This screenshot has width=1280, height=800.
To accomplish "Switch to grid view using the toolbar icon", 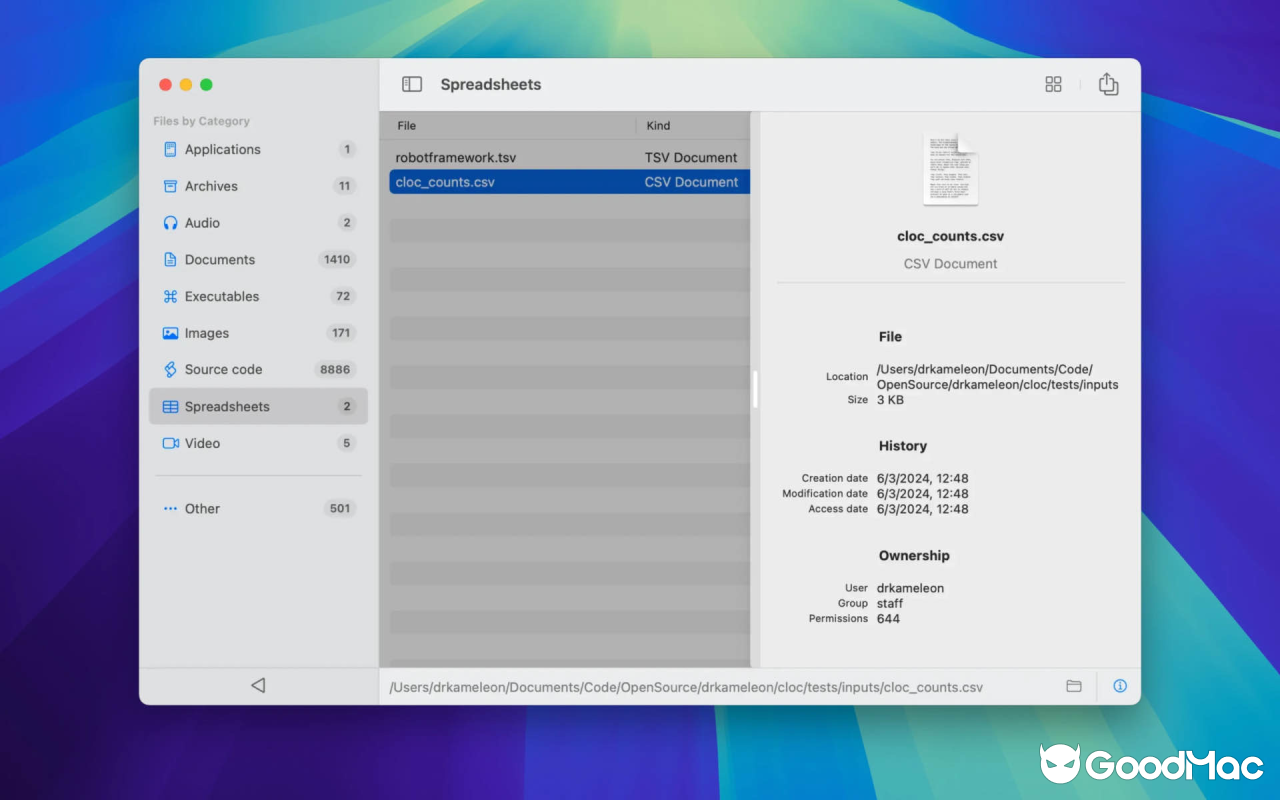I will 1053,84.
